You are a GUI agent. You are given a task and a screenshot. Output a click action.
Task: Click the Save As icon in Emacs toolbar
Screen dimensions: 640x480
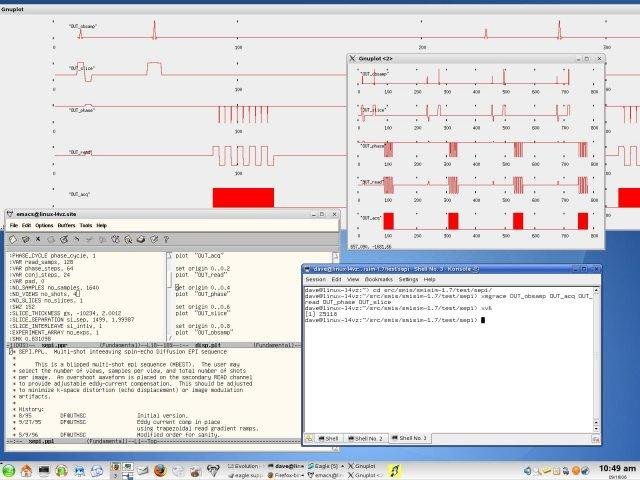pos(64,240)
